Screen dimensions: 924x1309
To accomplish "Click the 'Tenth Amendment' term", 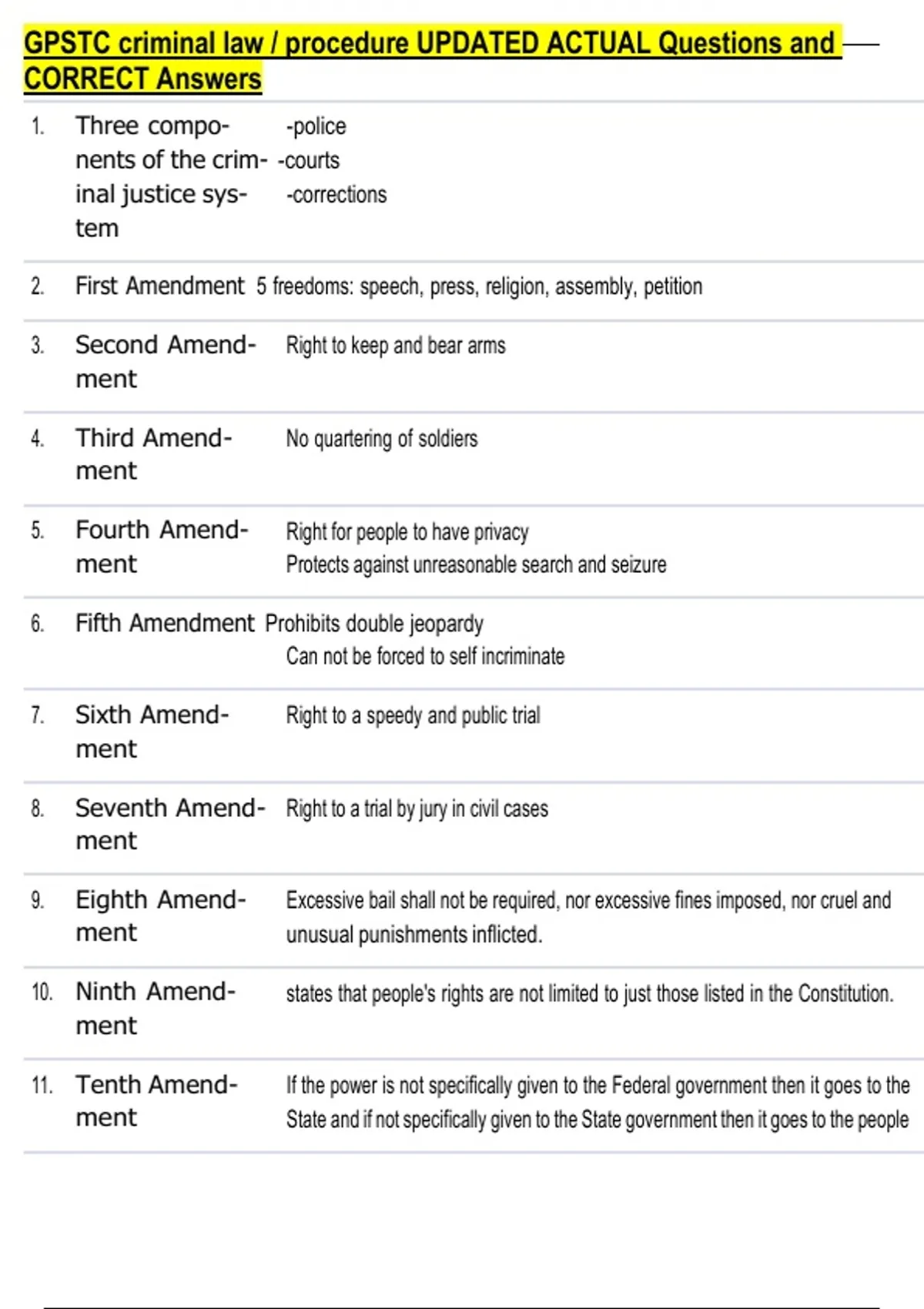I will pos(156,1100).
